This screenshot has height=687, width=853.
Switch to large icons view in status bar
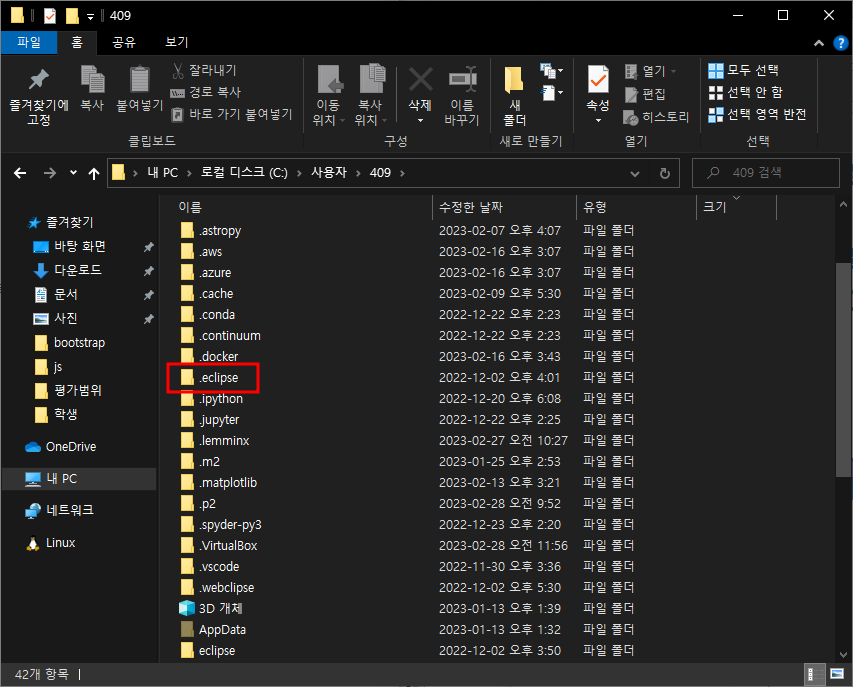coord(837,674)
